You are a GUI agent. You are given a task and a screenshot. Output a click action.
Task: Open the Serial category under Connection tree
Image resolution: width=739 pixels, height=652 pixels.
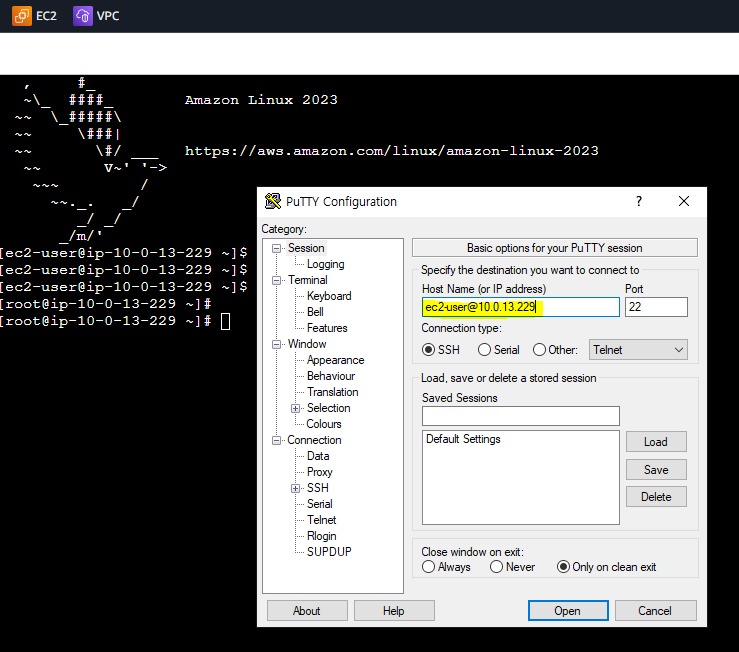320,504
